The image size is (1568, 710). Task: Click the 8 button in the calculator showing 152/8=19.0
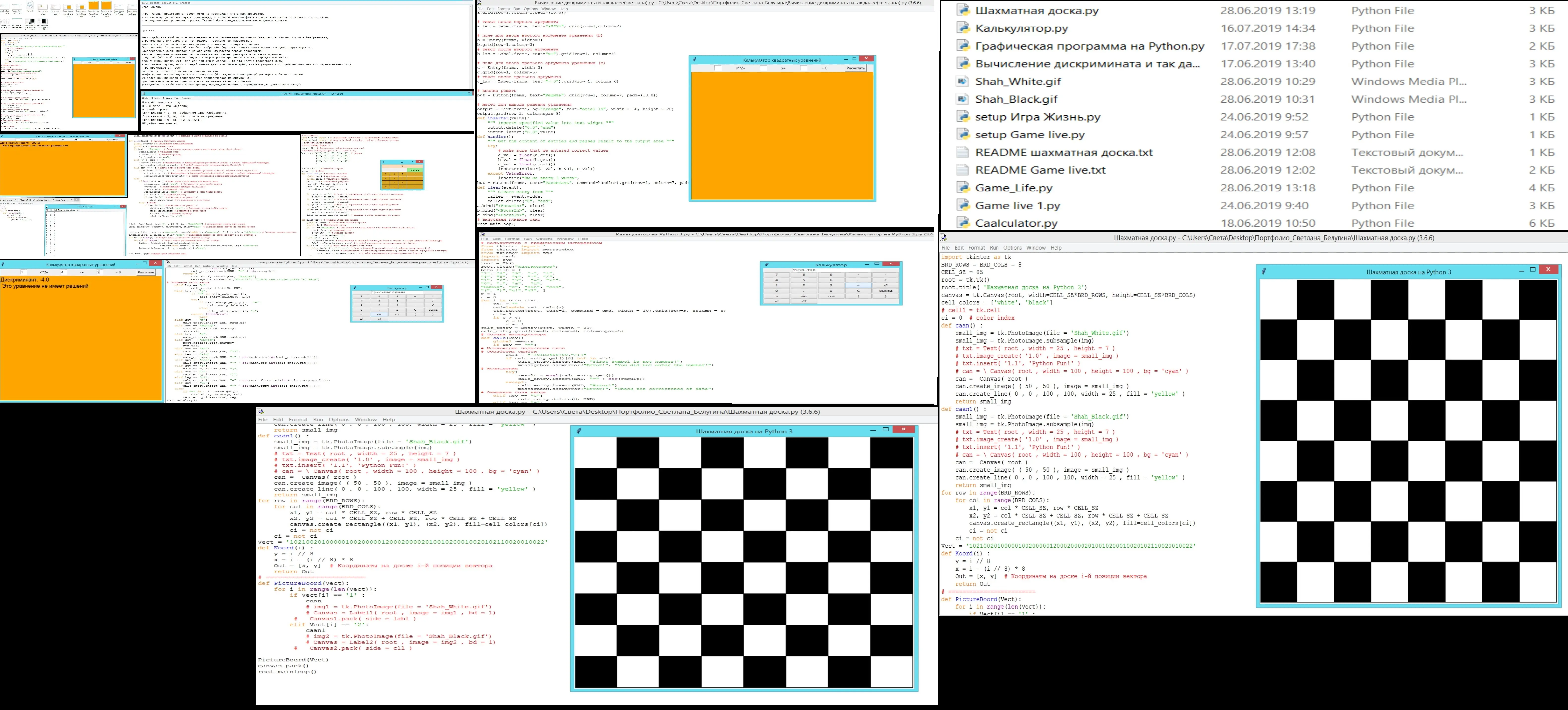804,275
